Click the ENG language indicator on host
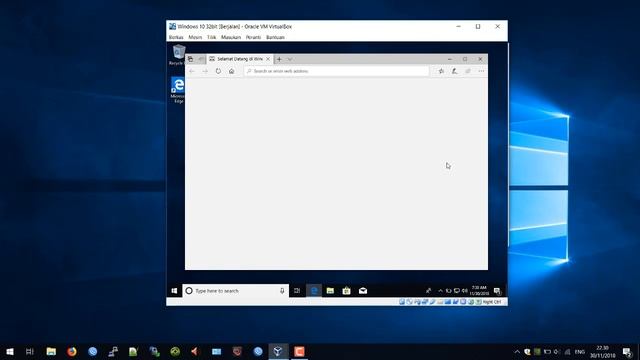 pos(580,351)
